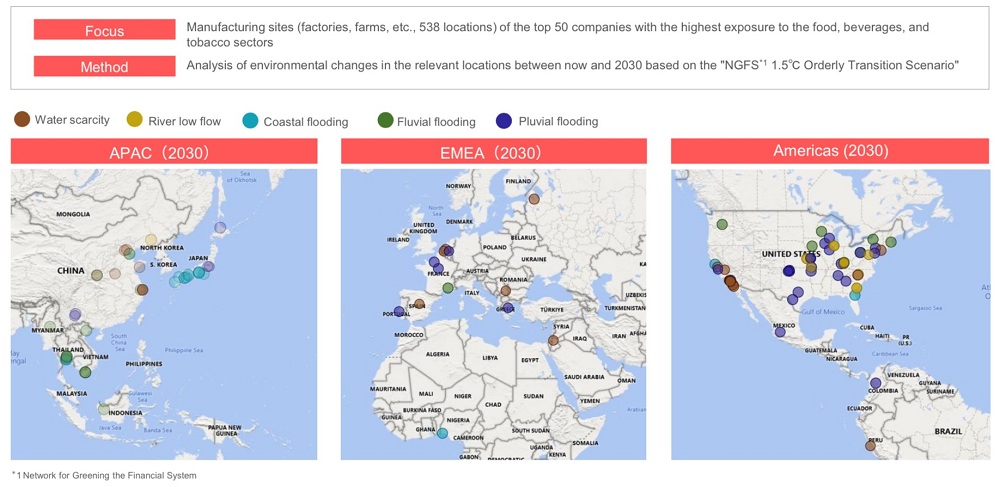Select the brown marker near Iraq

553,341
